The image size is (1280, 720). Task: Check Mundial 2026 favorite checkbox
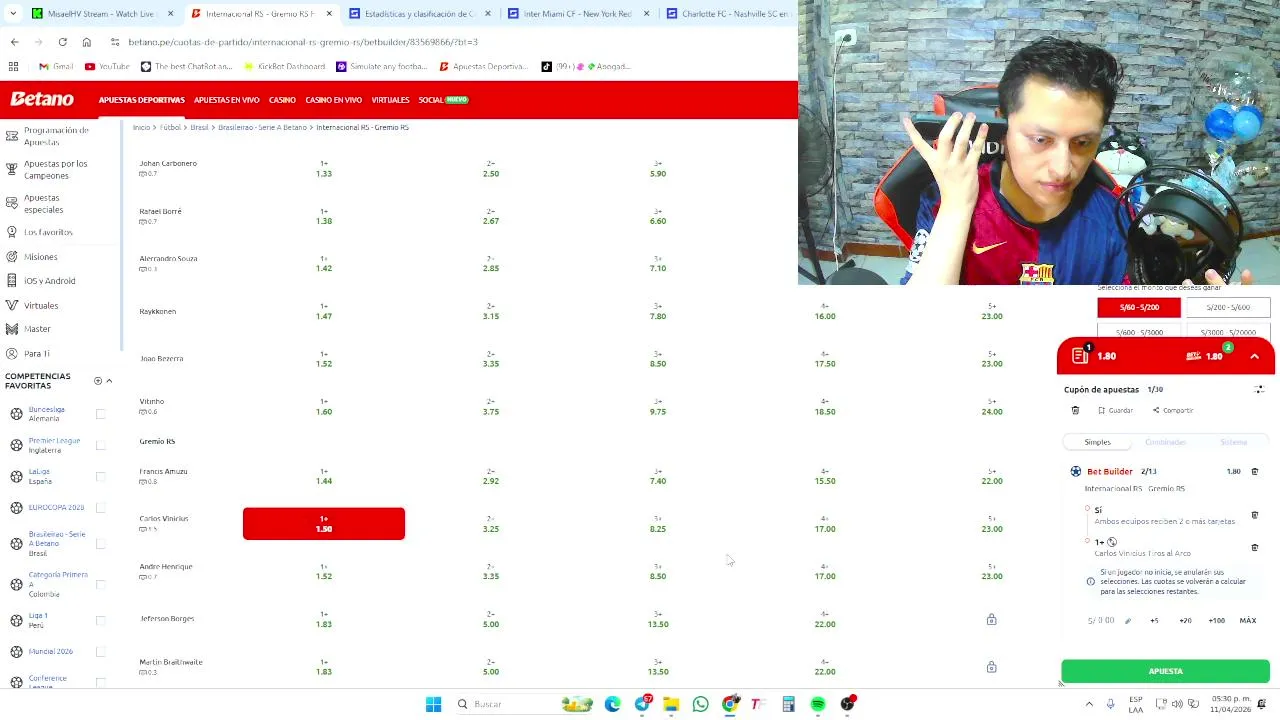[100, 651]
